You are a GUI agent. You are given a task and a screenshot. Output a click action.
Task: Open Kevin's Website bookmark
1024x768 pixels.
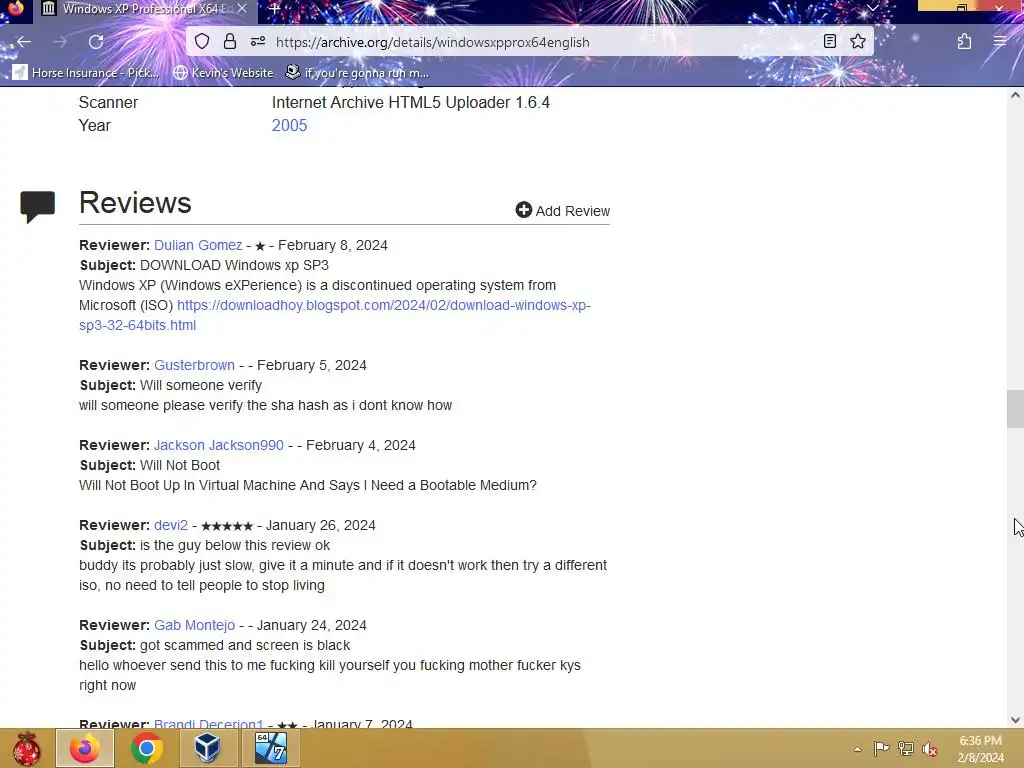pyautogui.click(x=223, y=72)
